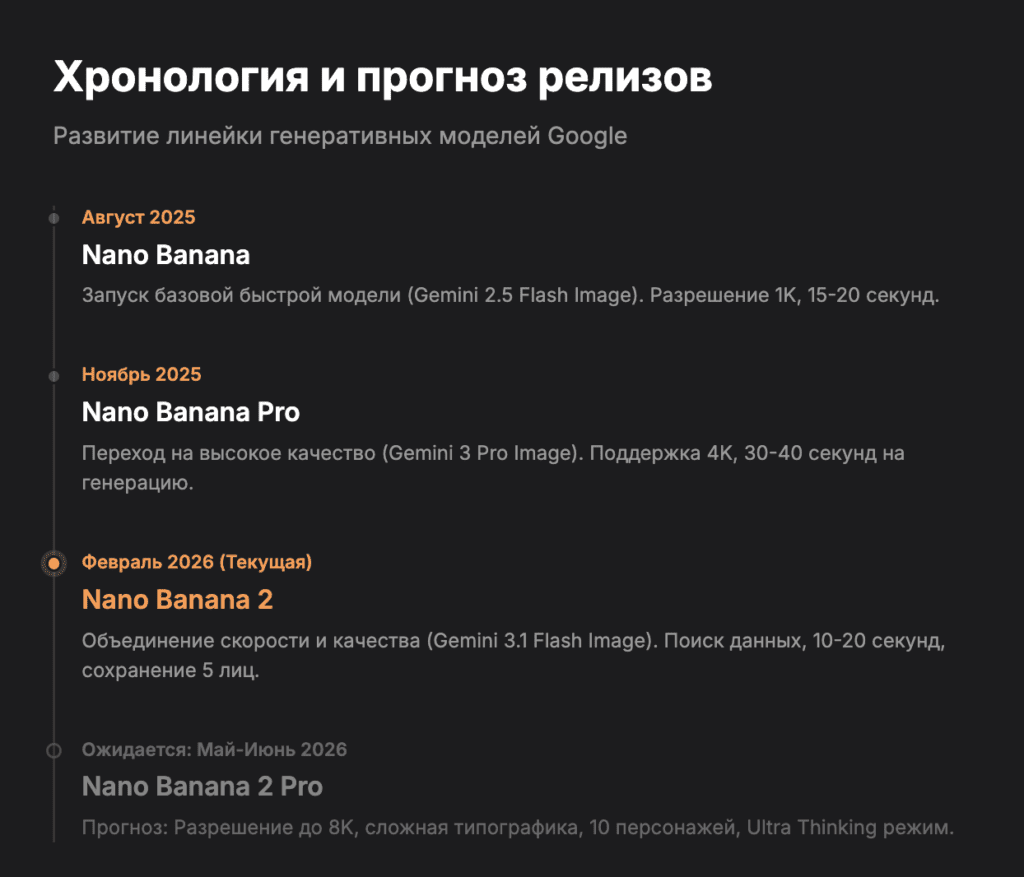This screenshot has width=1024, height=877.
Task: Click the August 2025 timeline dot
Action: [54, 218]
